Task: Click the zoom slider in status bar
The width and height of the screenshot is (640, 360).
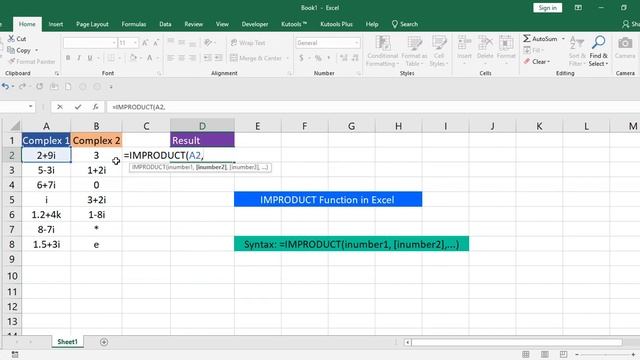Action: pyautogui.click(x=605, y=354)
